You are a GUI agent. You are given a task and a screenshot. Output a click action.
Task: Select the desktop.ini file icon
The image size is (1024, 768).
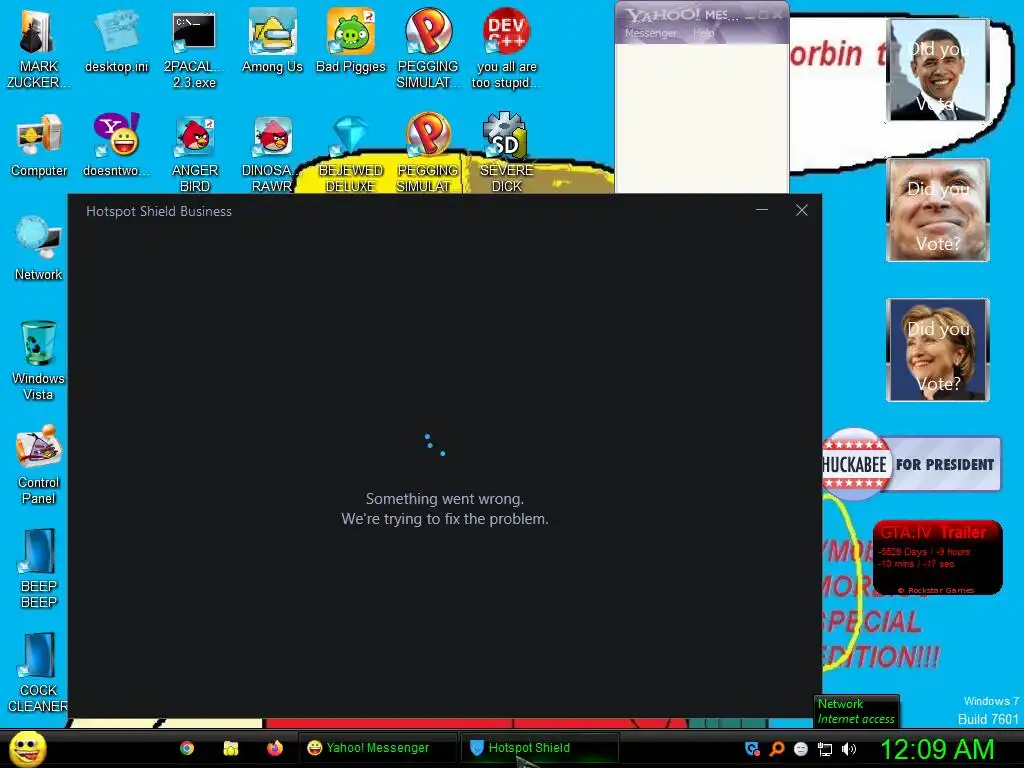click(x=116, y=42)
